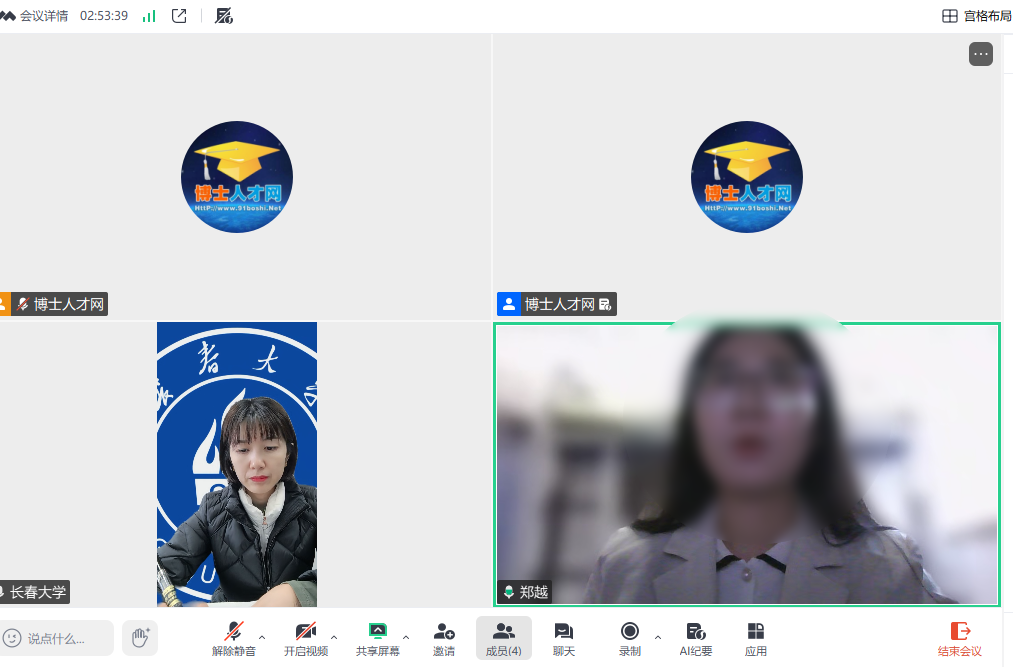The width and height of the screenshot is (1013, 667).
Task: Expand audio options arrow beside 解除静音
Action: 263,637
